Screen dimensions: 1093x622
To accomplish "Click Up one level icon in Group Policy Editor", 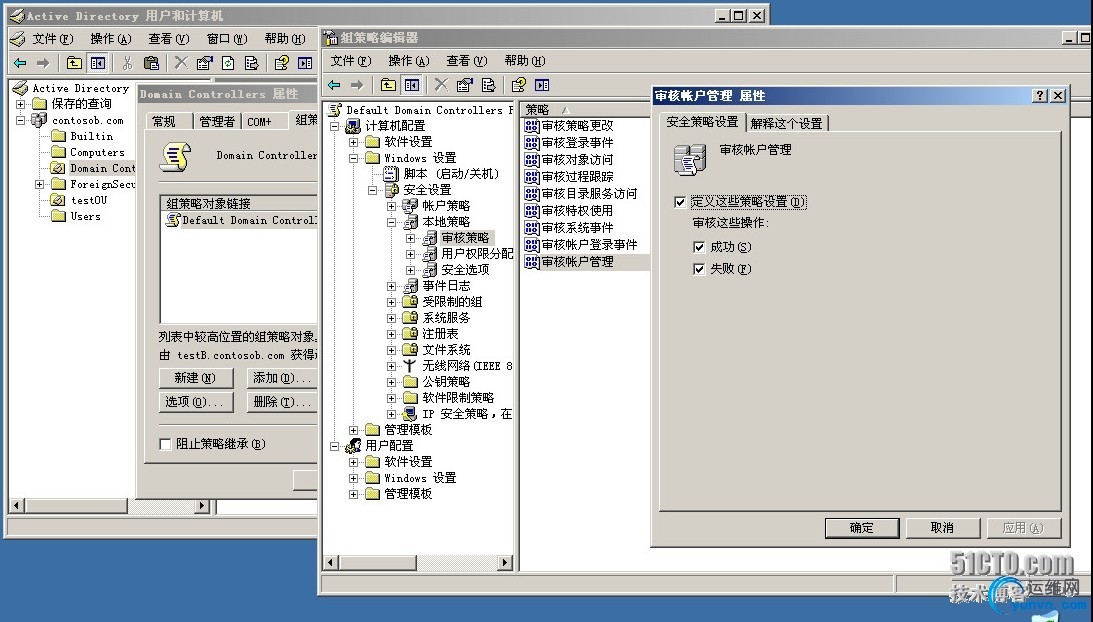I will 388,85.
